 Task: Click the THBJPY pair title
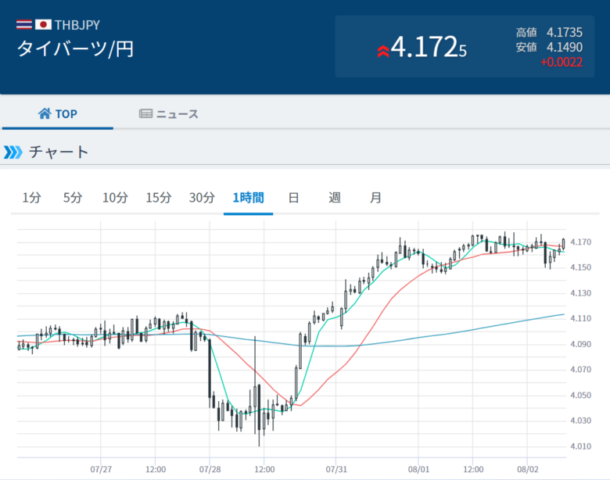77,25
